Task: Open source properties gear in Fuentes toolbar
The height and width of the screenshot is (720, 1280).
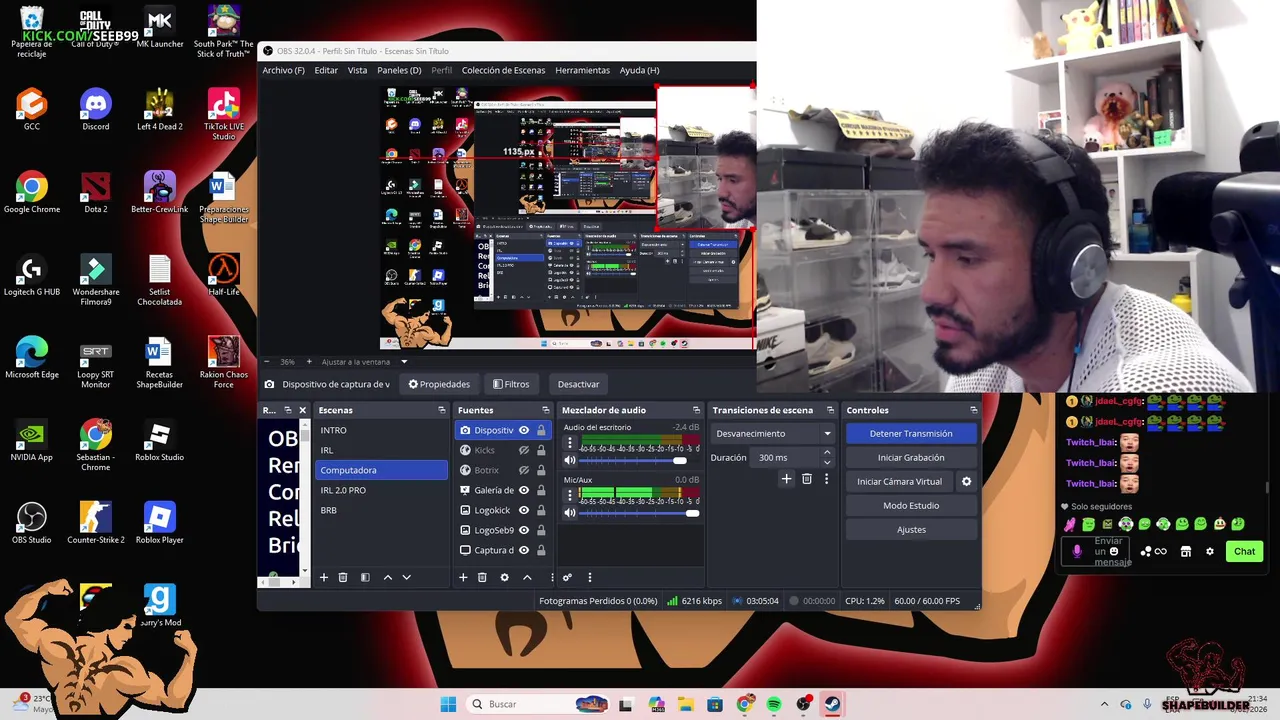Action: 504,577
